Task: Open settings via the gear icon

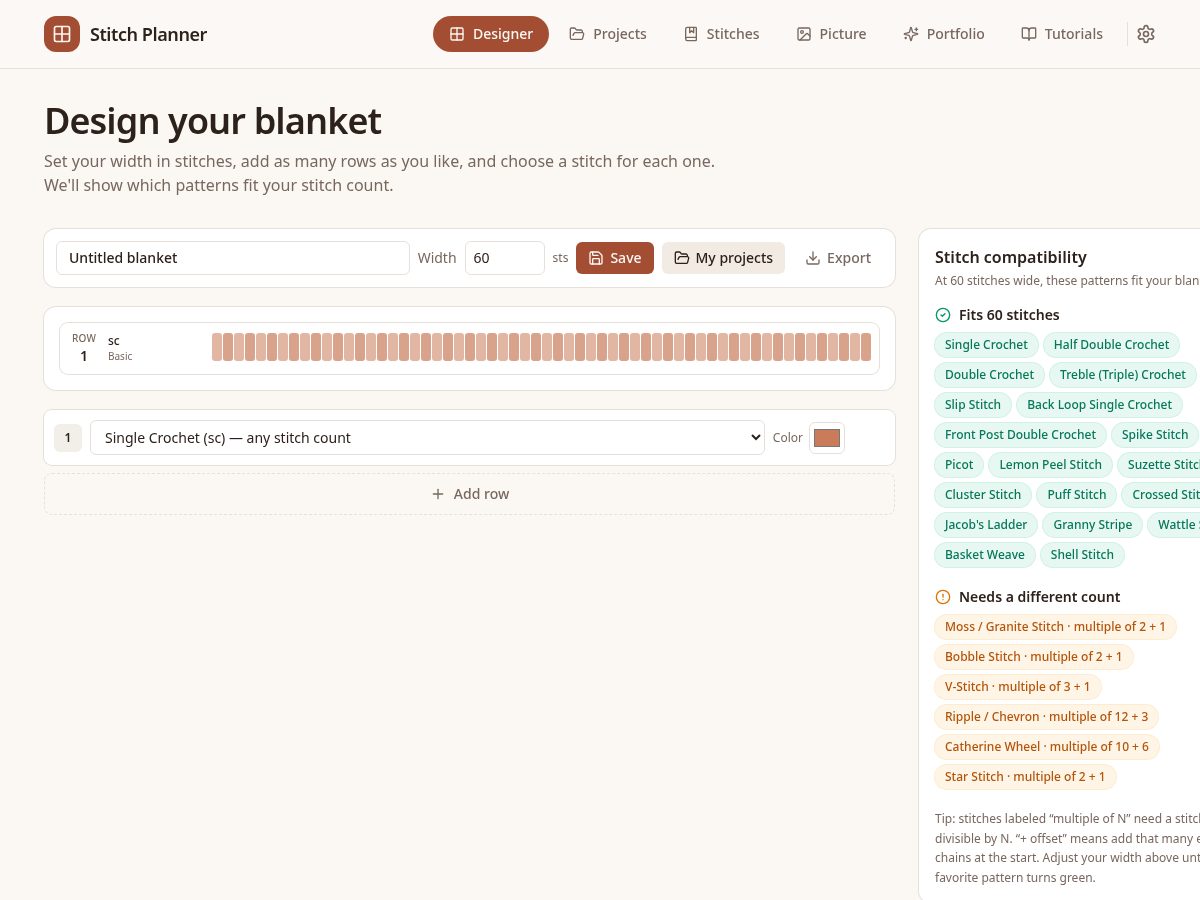Action: coord(1146,34)
